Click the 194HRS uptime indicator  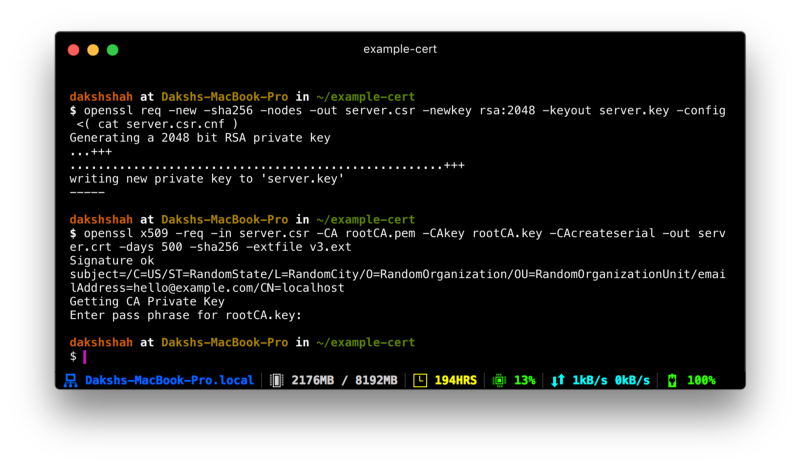pos(456,380)
